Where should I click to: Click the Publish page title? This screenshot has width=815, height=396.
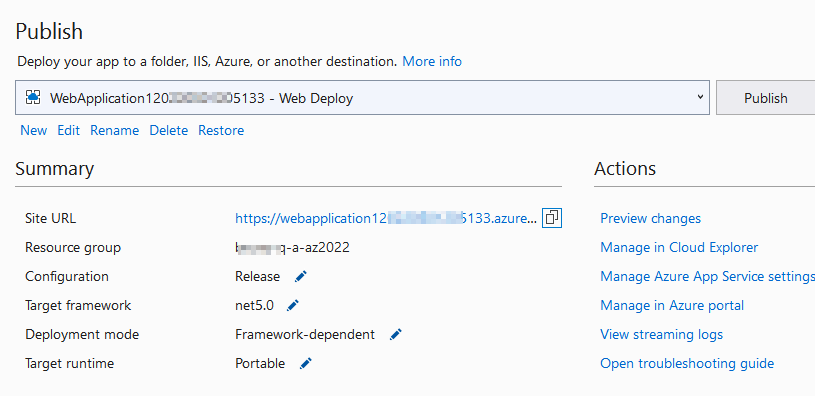(x=49, y=31)
